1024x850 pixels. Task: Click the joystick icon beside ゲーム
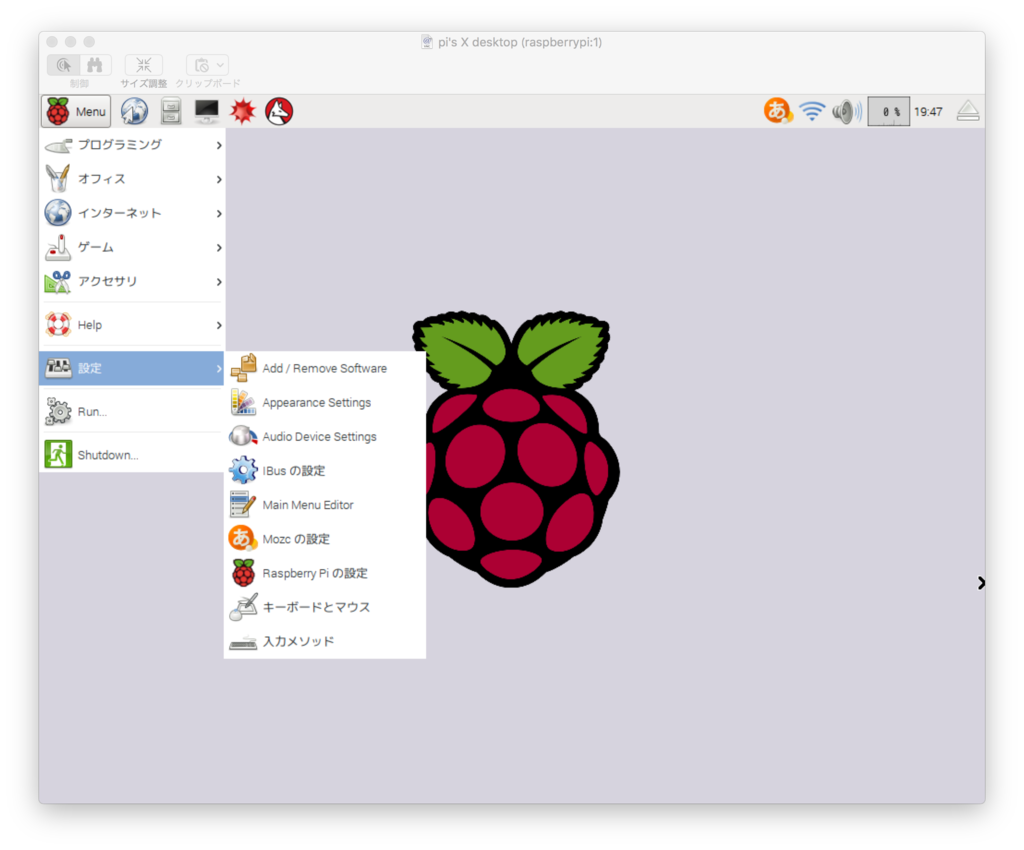pyautogui.click(x=57, y=247)
